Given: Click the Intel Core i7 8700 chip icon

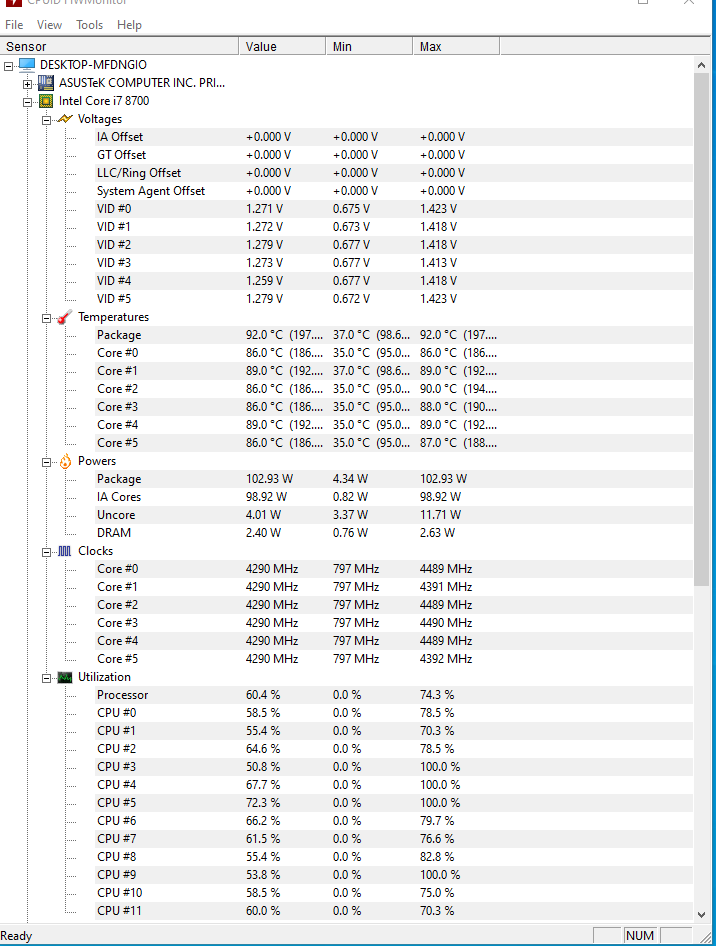Looking at the screenshot, I should pyautogui.click(x=46, y=101).
